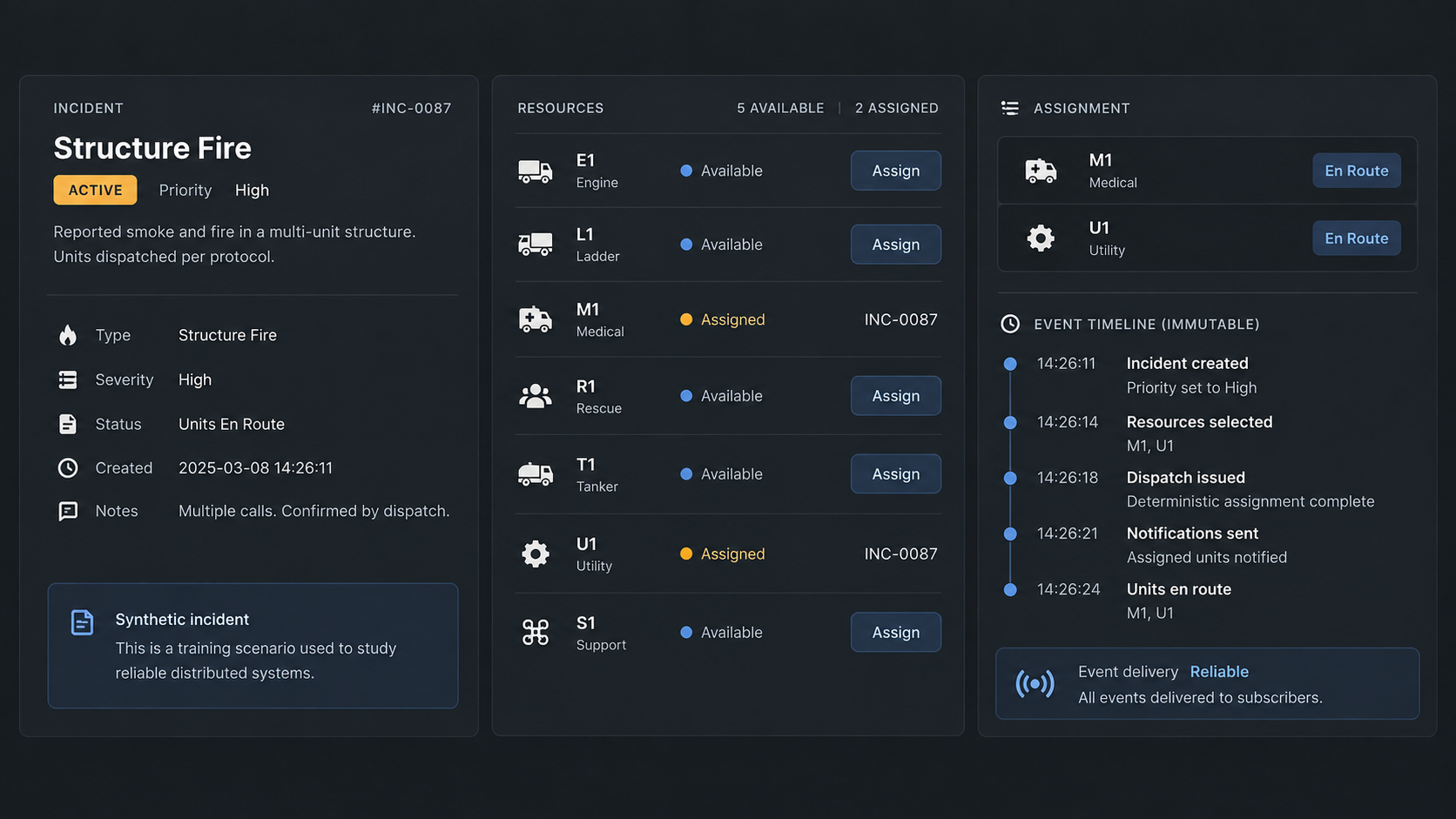Click the T1 Tanker truck icon
Image resolution: width=1456 pixels, height=819 pixels.
(535, 474)
